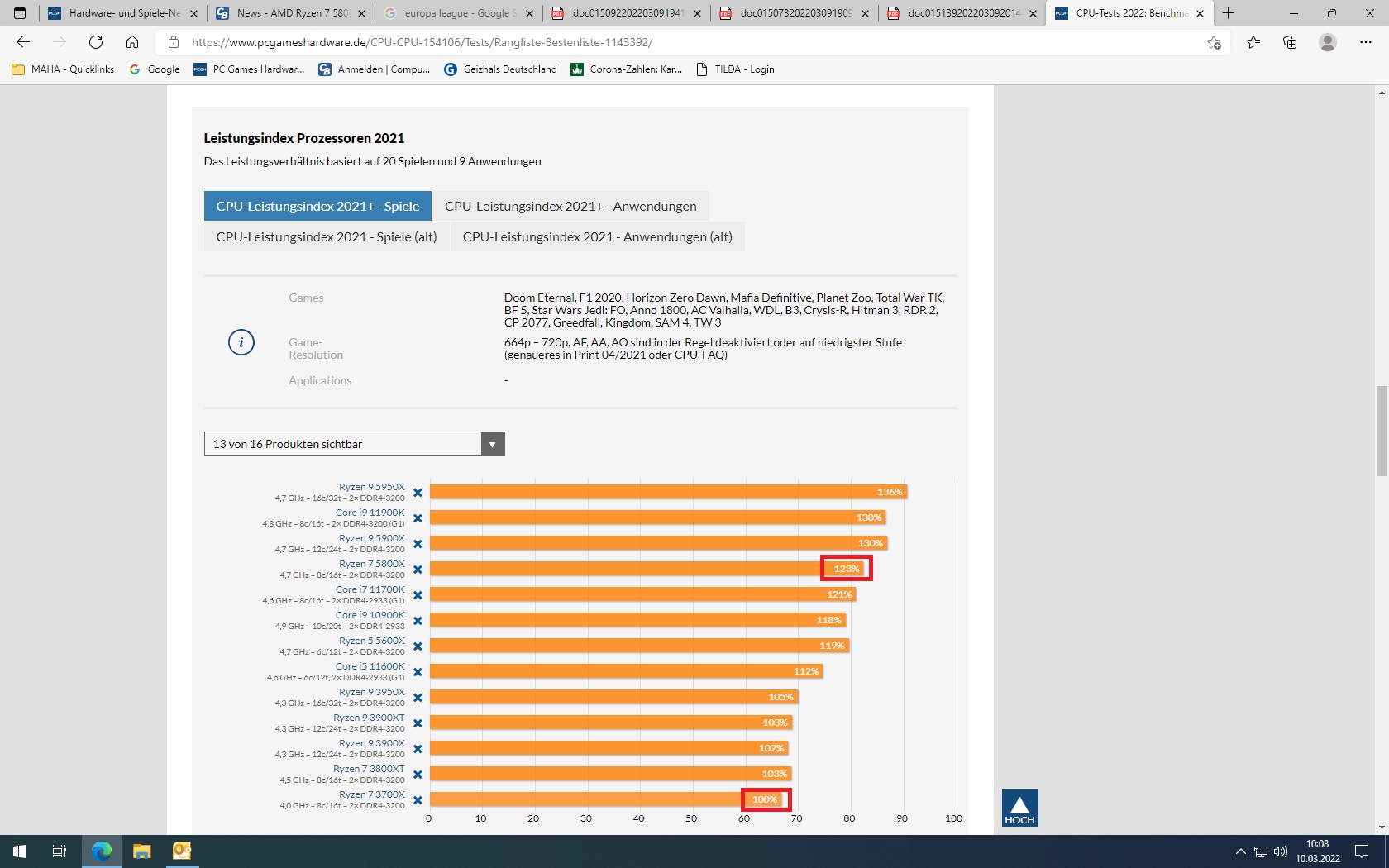Hide Ryzen 7 3800XT row with X icon
Screen dimensions: 1389x868
418,775
